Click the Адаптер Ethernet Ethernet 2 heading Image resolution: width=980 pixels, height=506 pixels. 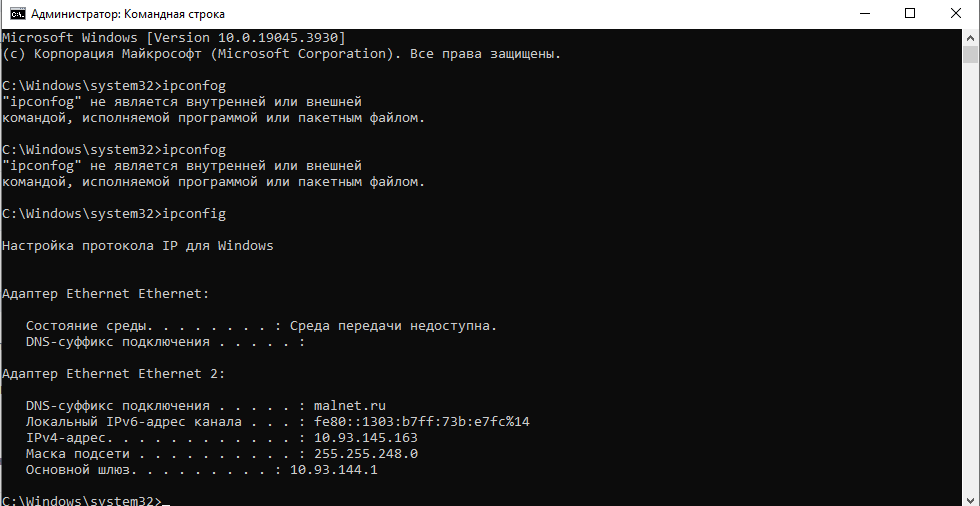pyautogui.click(x=114, y=374)
